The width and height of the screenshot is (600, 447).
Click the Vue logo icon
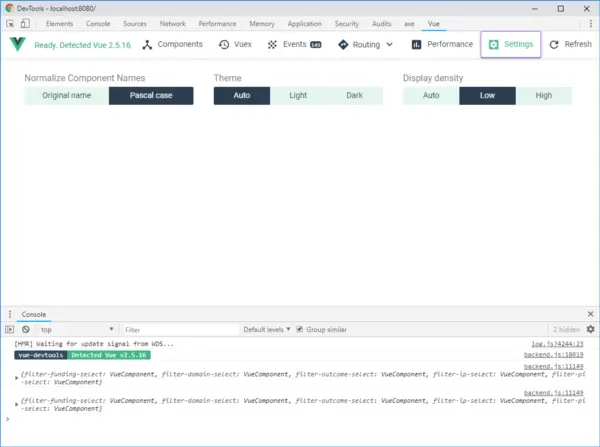click(18, 44)
